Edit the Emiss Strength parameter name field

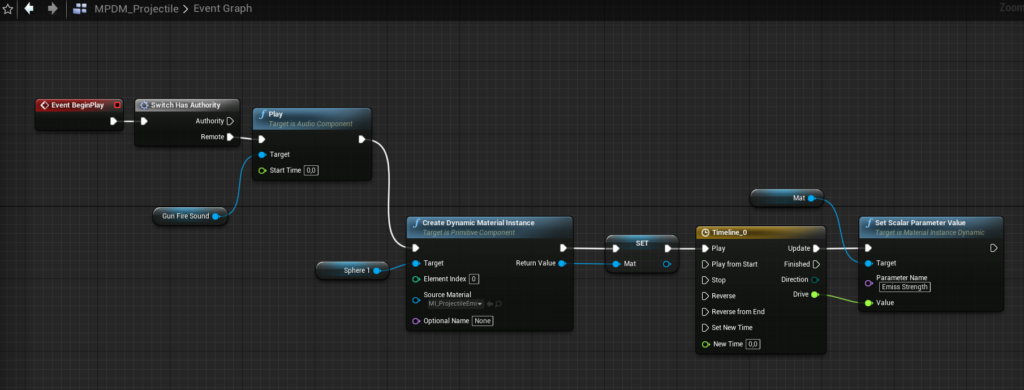point(904,287)
